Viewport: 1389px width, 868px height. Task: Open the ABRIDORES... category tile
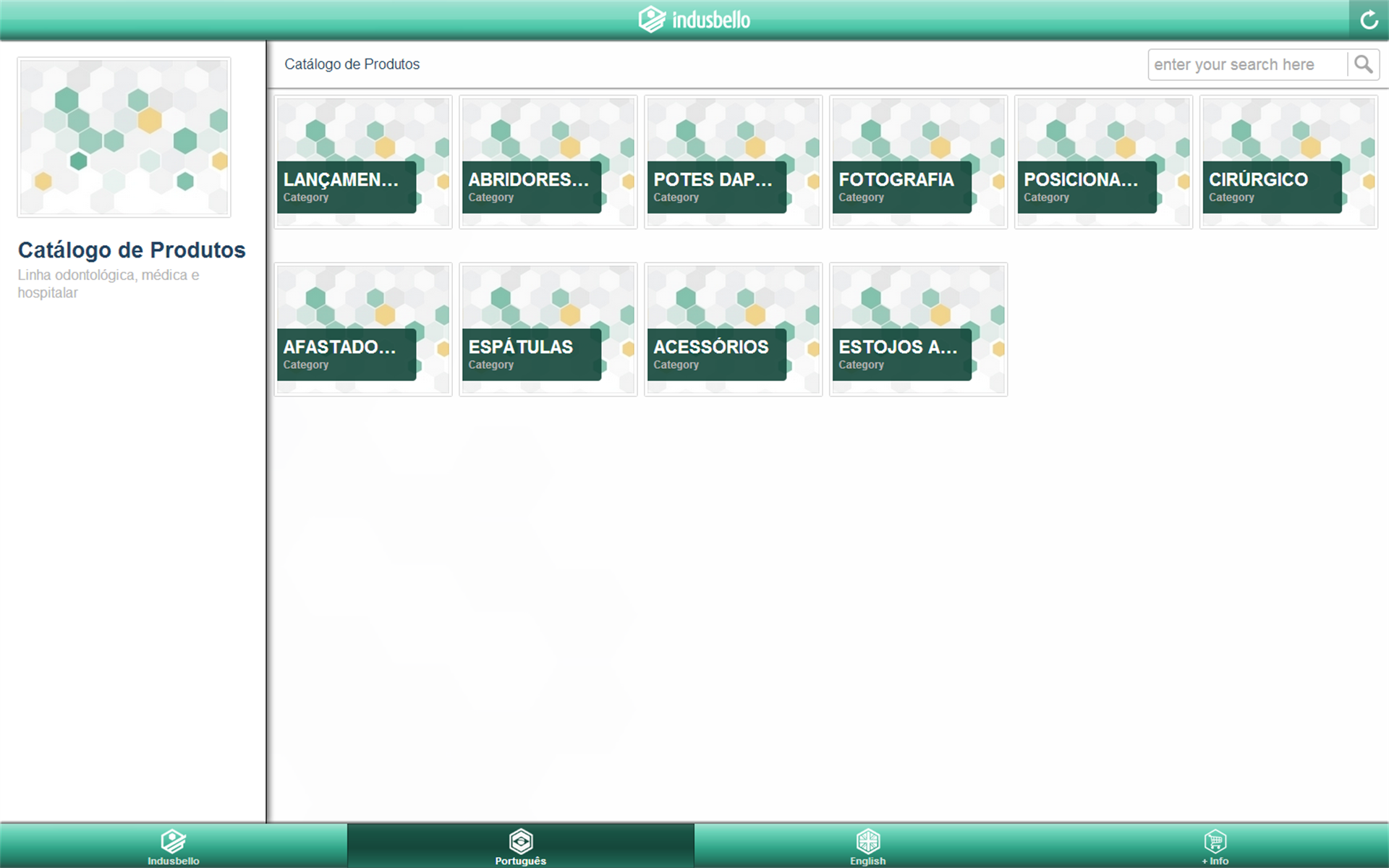(x=548, y=162)
